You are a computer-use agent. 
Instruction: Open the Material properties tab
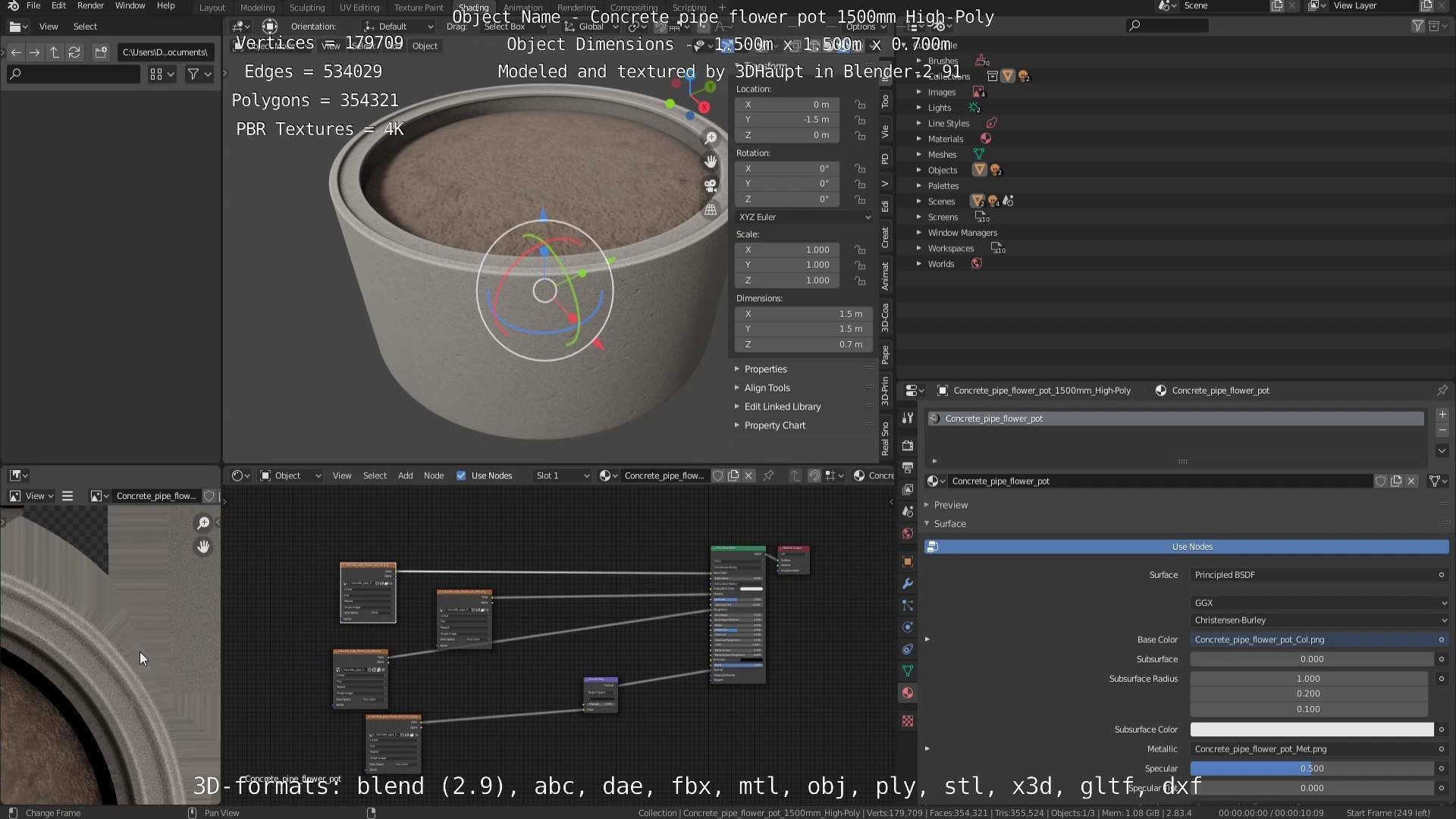908,693
